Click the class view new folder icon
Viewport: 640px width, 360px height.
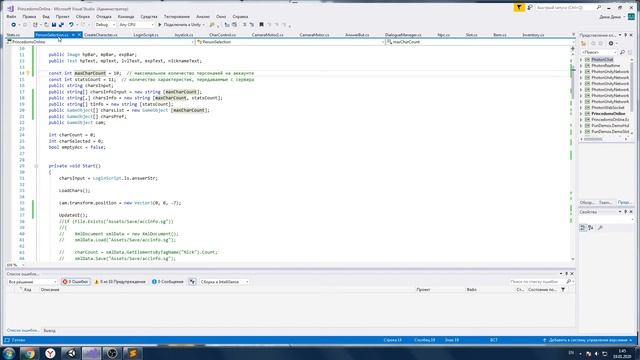tap(584, 43)
